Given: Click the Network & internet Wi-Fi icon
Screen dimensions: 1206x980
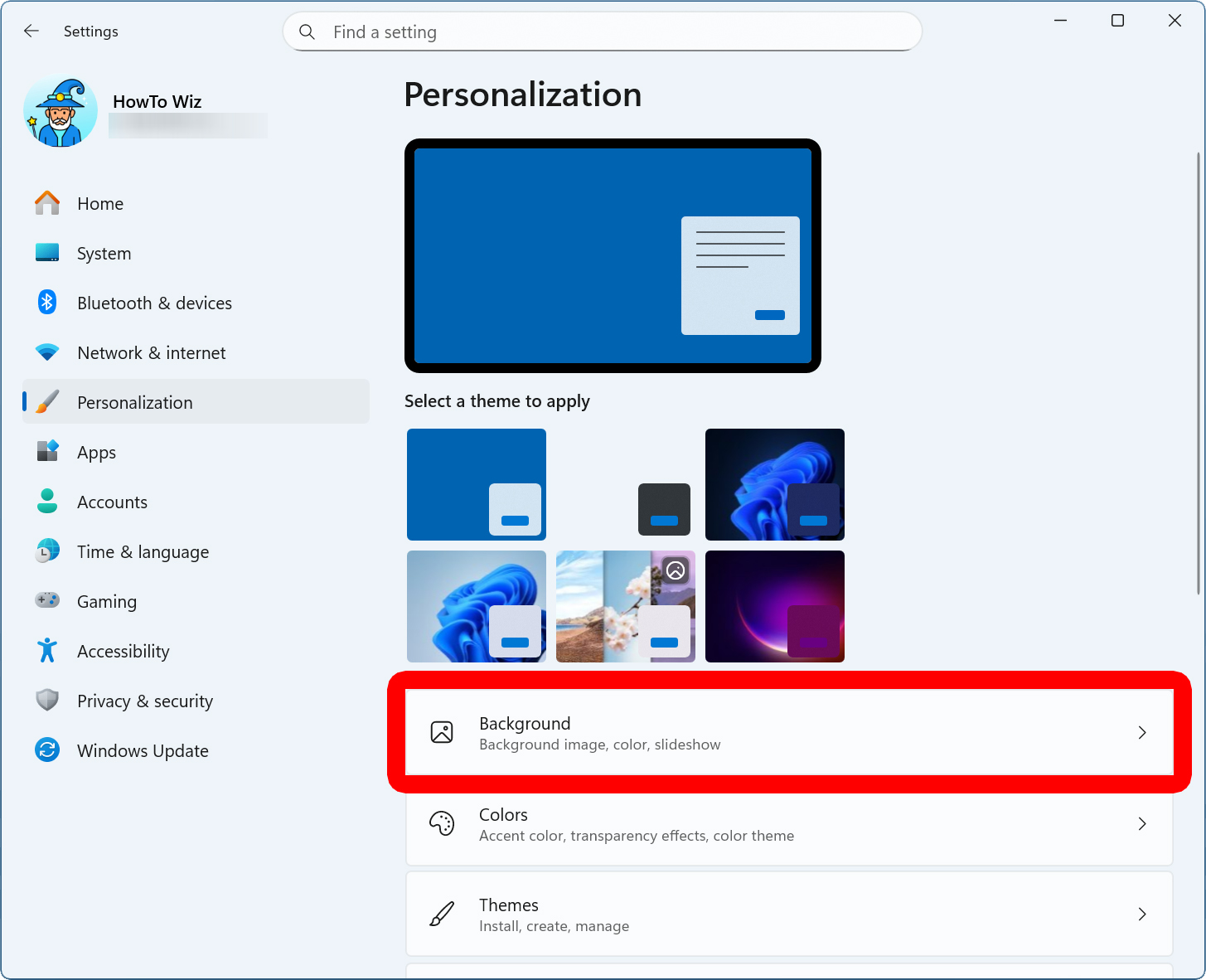Looking at the screenshot, I should (x=47, y=352).
